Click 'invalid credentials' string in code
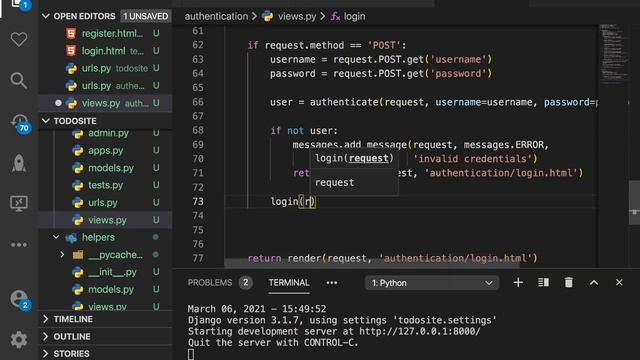Viewport: 640px width, 360px height. point(472,159)
